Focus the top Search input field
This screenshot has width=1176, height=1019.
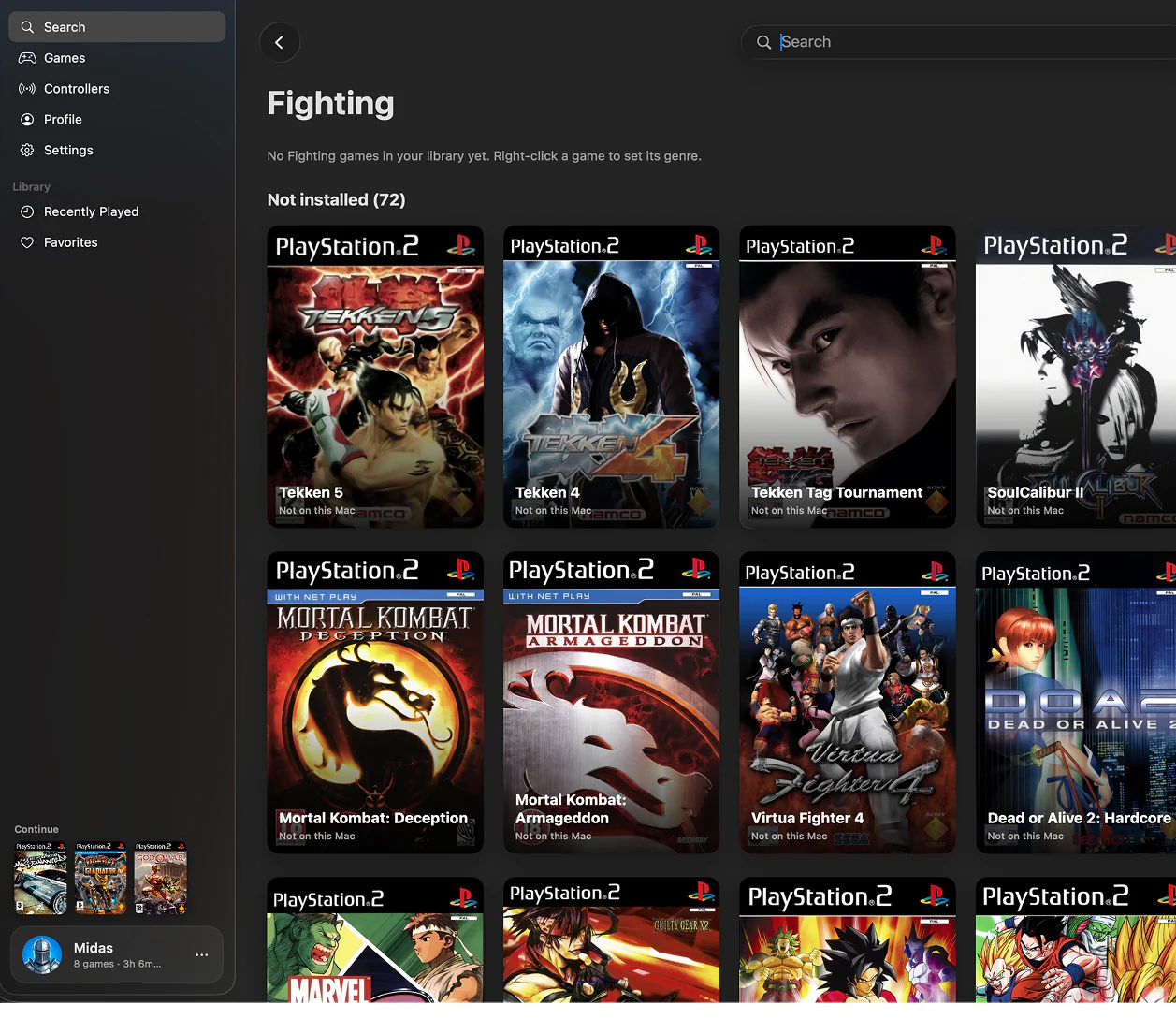point(958,42)
